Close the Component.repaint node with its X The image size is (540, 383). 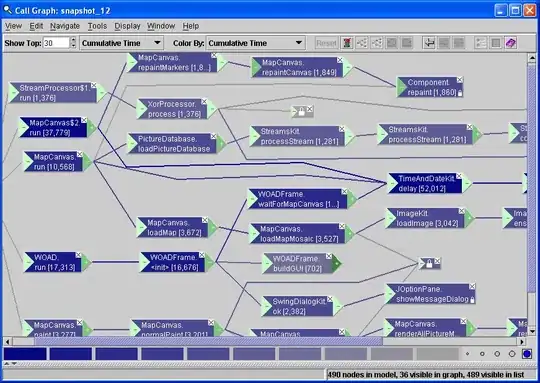pyautogui.click(x=460, y=80)
